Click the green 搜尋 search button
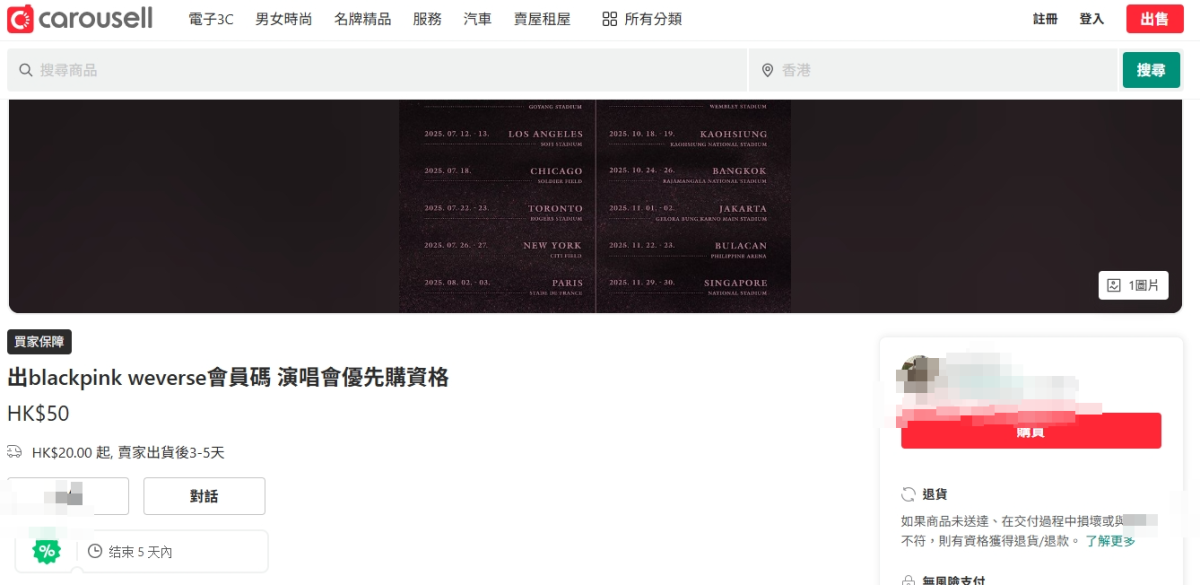The width and height of the screenshot is (1200, 585). coord(1151,70)
